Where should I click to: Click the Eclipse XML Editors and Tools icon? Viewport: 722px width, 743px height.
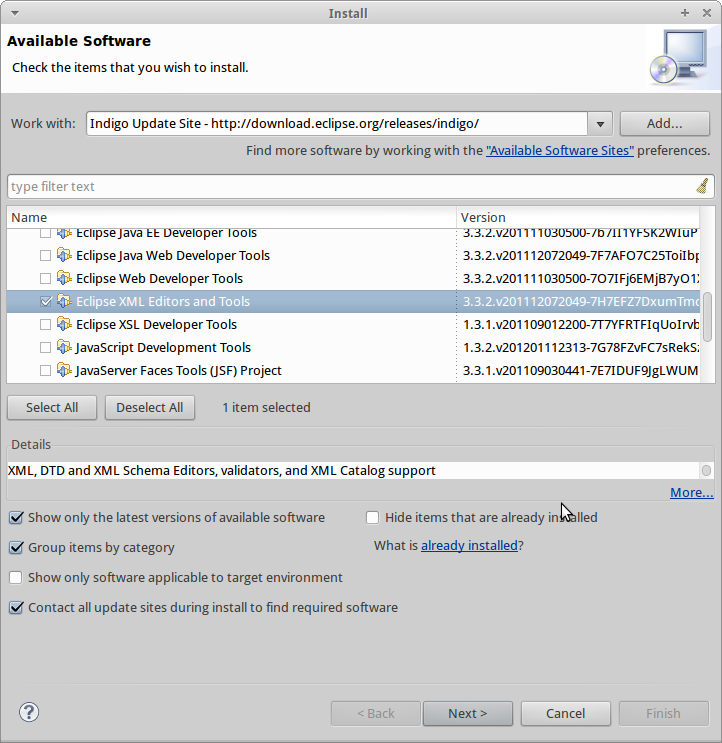tap(64, 301)
